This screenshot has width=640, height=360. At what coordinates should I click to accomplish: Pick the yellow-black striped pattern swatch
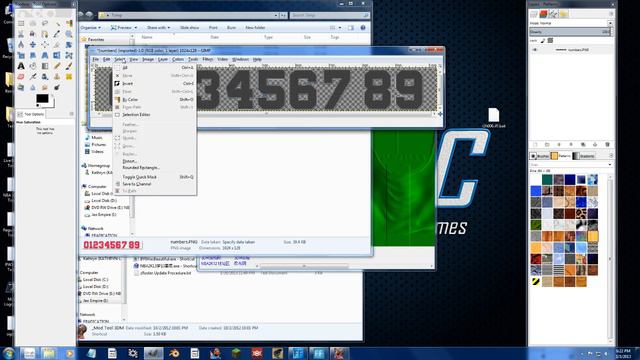(536, 281)
